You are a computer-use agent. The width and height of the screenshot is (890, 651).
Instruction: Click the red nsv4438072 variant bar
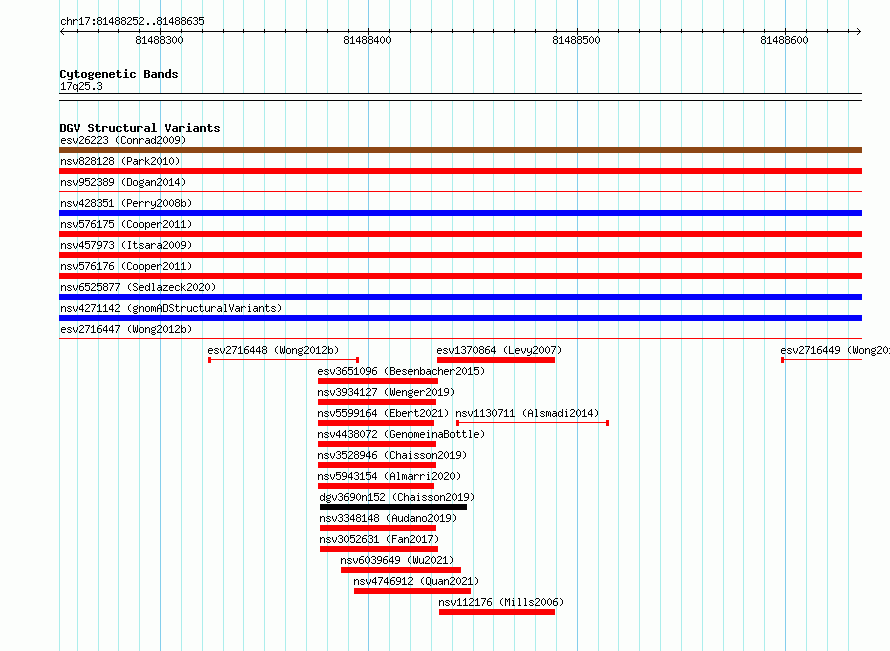click(x=377, y=444)
